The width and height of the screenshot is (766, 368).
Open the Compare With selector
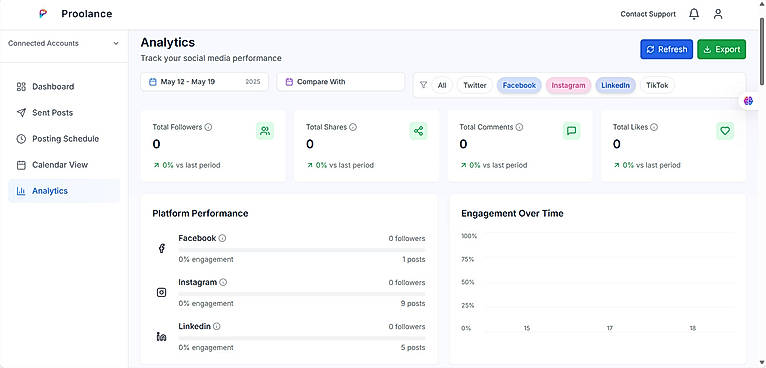pyautogui.click(x=341, y=82)
